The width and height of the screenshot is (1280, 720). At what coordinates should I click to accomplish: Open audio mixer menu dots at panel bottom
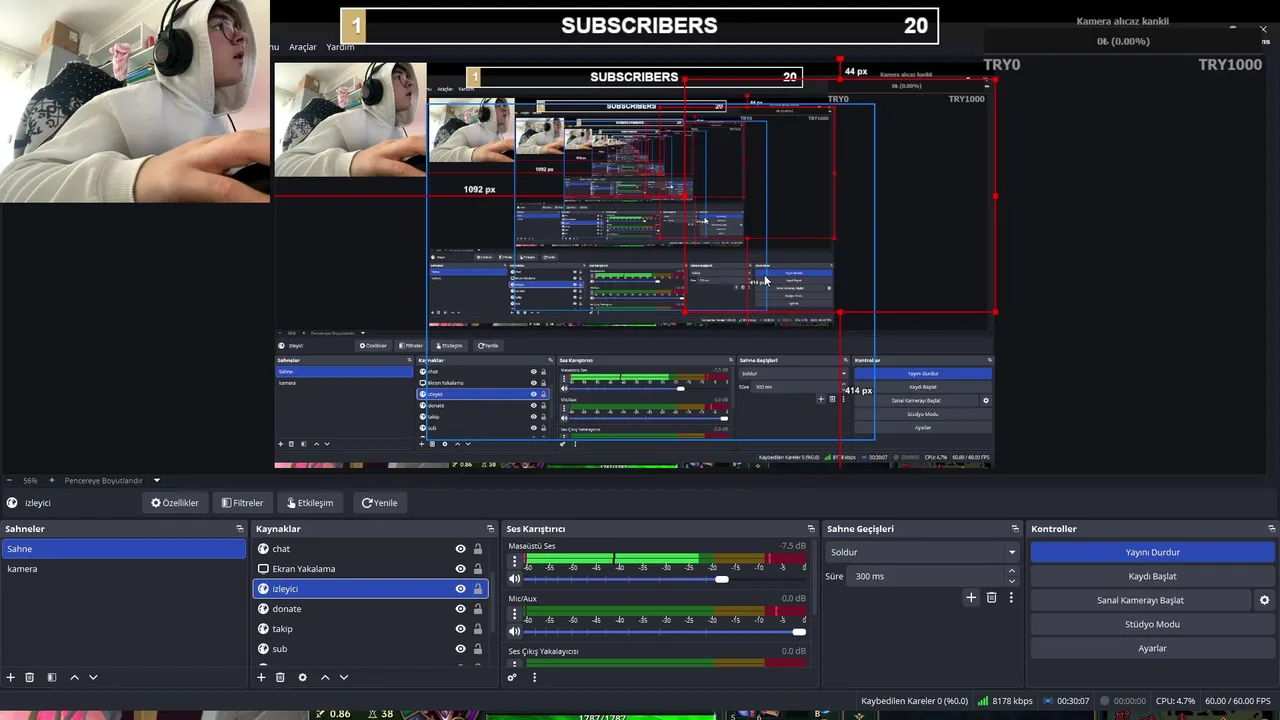pos(534,677)
